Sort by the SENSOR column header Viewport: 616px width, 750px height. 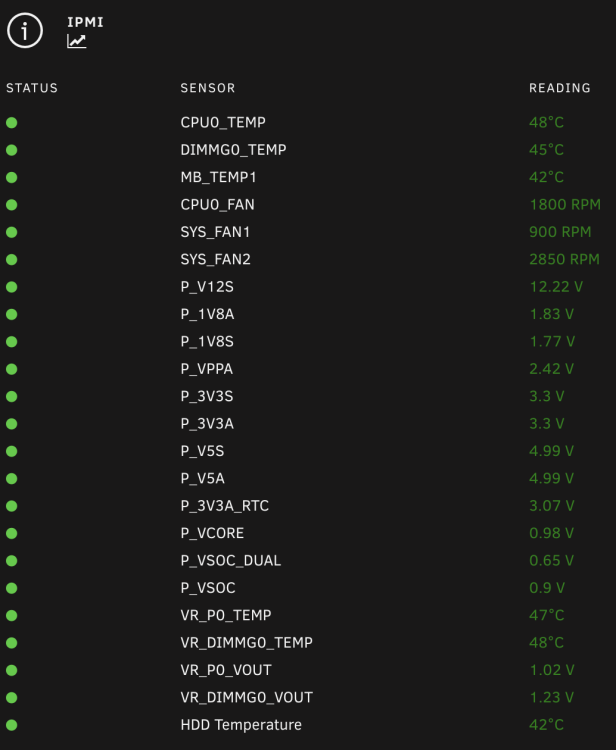[x=208, y=88]
